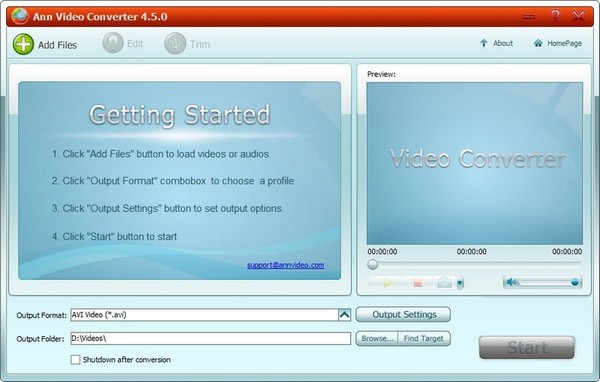Click the Edit toolbar icon
Viewport: 600px width, 382px height.
pos(113,43)
